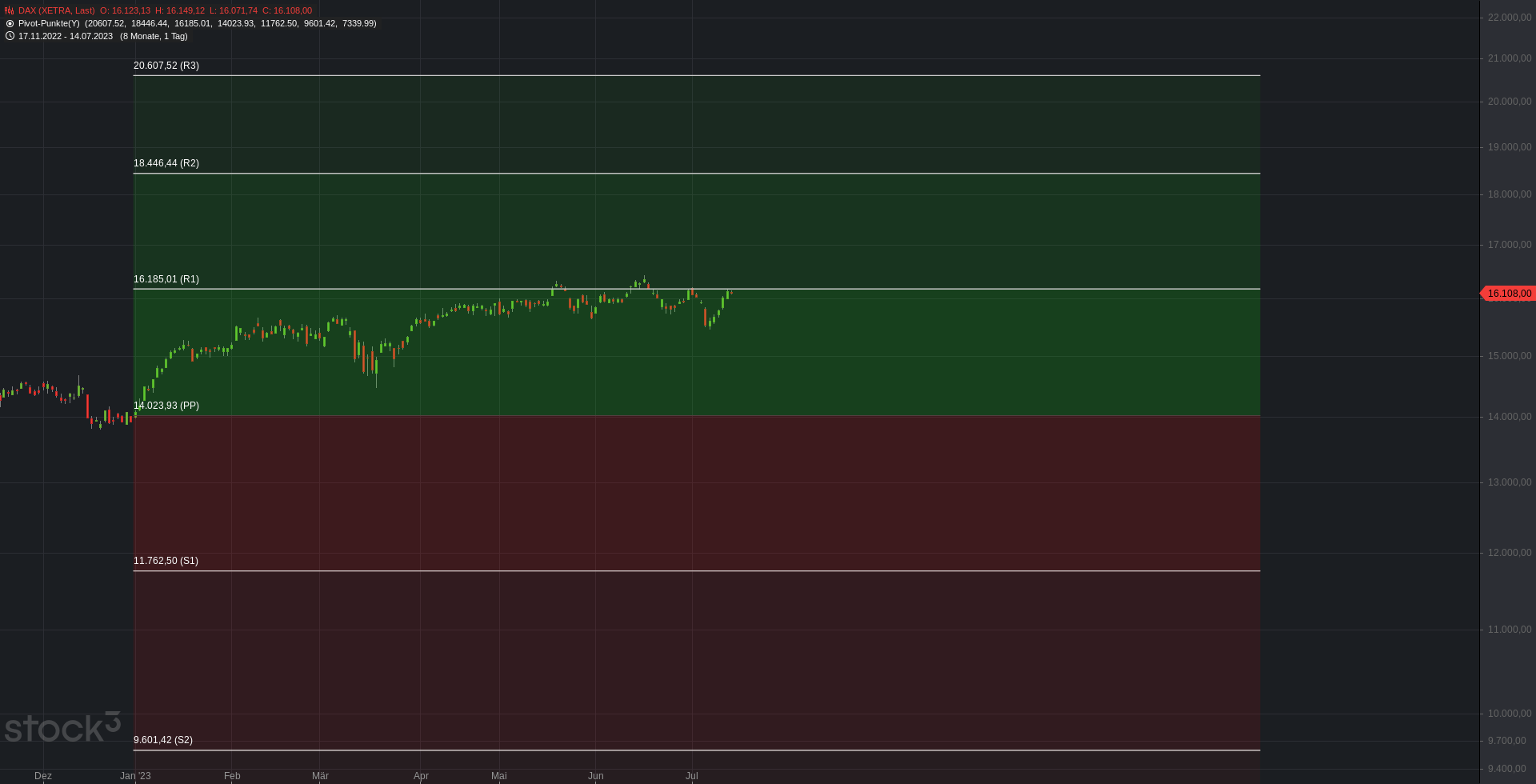1536x784 pixels.
Task: Select the 16.185,01 (R1) pivot line label
Action: point(166,279)
